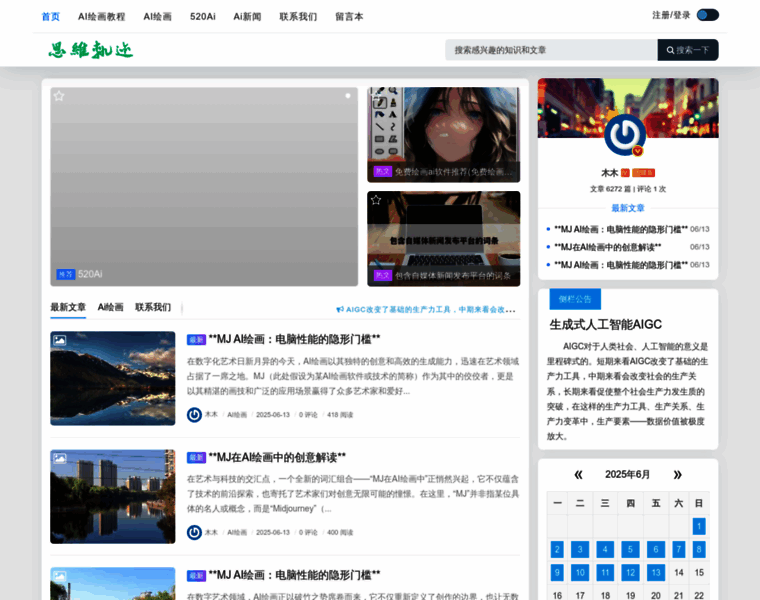
Task: Click the megaphone announcement icon
Action: tap(340, 309)
